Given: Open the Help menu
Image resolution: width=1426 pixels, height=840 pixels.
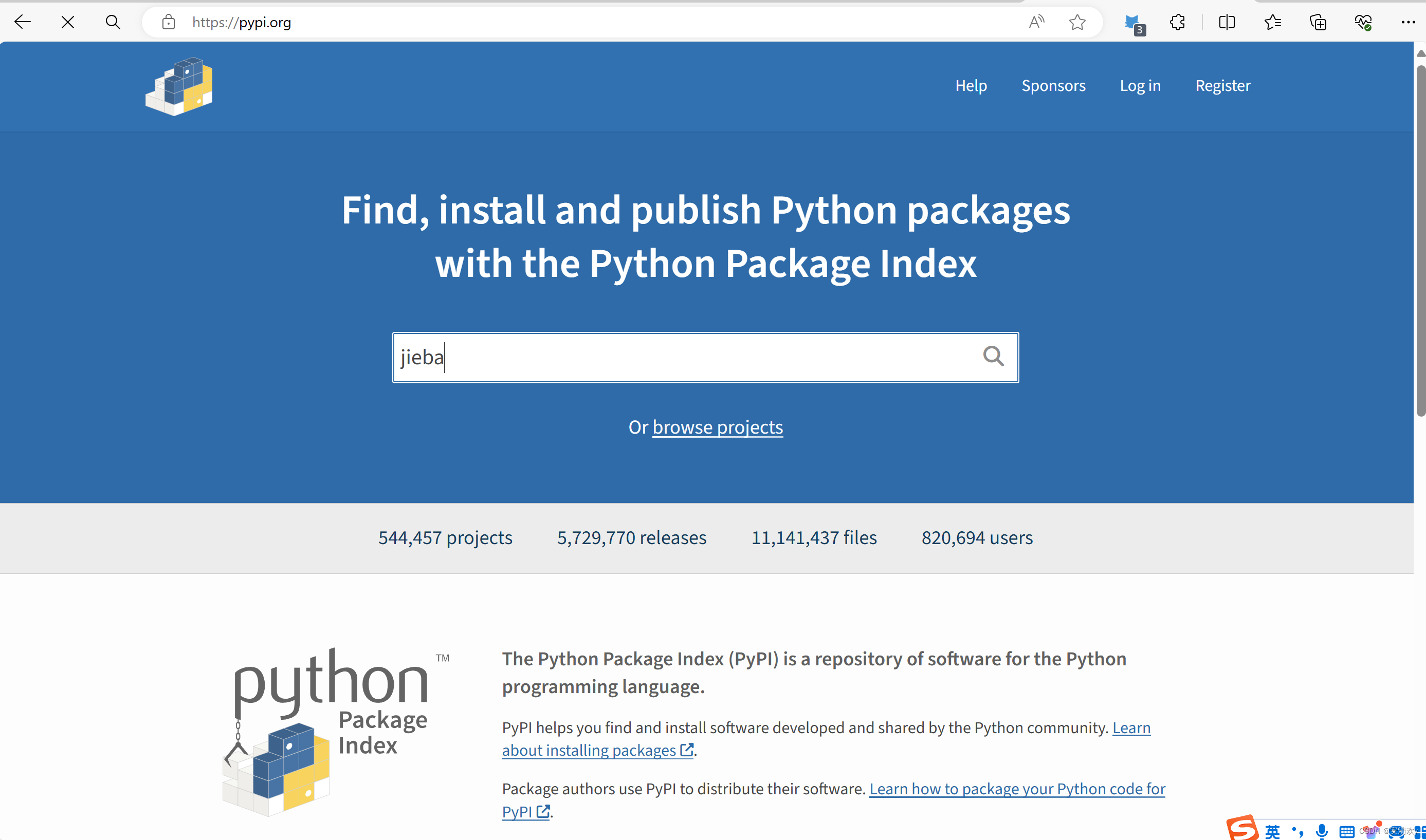Looking at the screenshot, I should click(971, 85).
